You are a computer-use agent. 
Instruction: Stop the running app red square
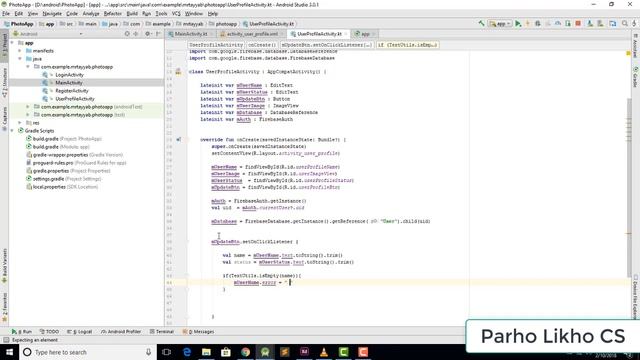pyautogui.click(x=578, y=24)
